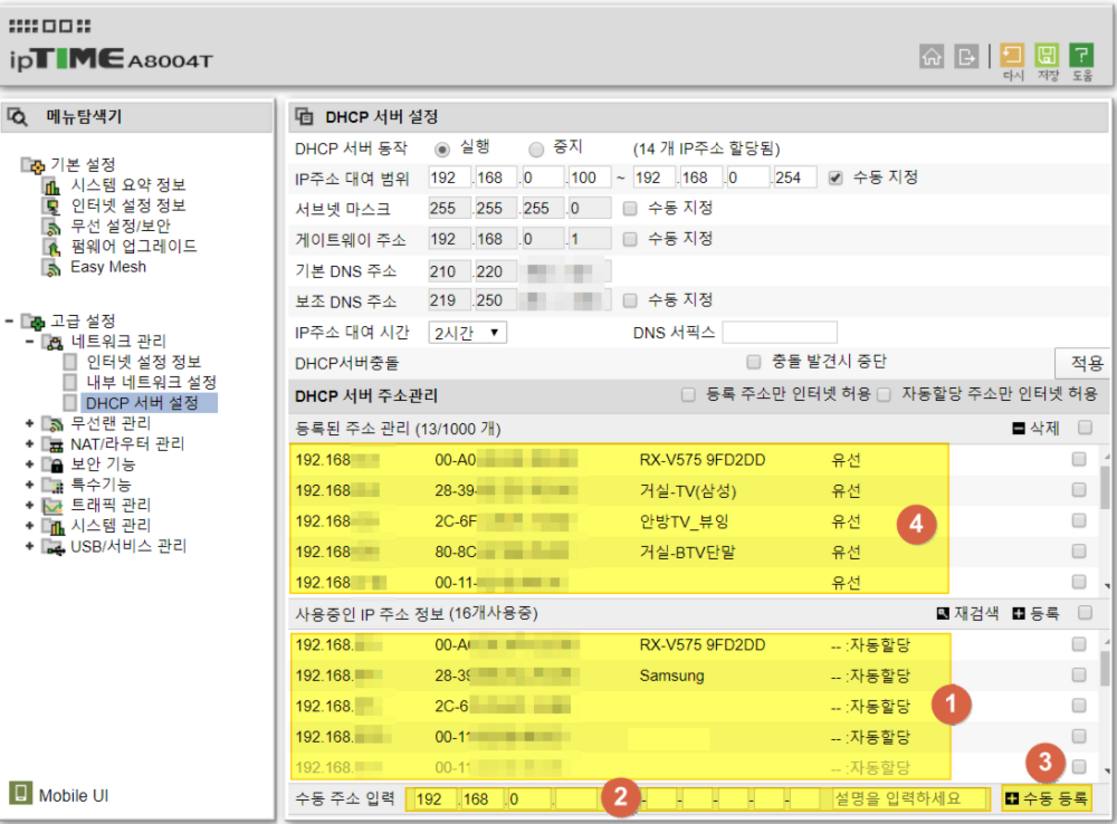Open the Mobile UI icon
Viewport: 1117px width, 824px height.
click(x=20, y=795)
